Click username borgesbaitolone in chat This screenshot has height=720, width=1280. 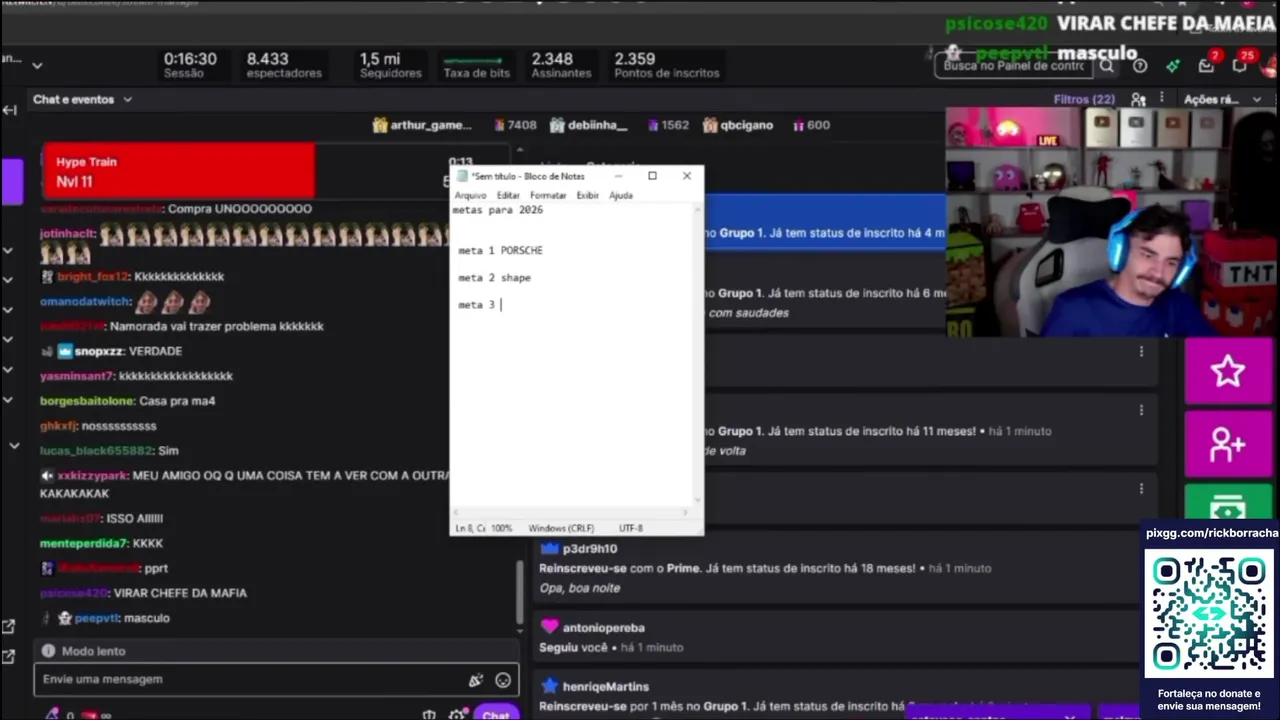point(87,401)
